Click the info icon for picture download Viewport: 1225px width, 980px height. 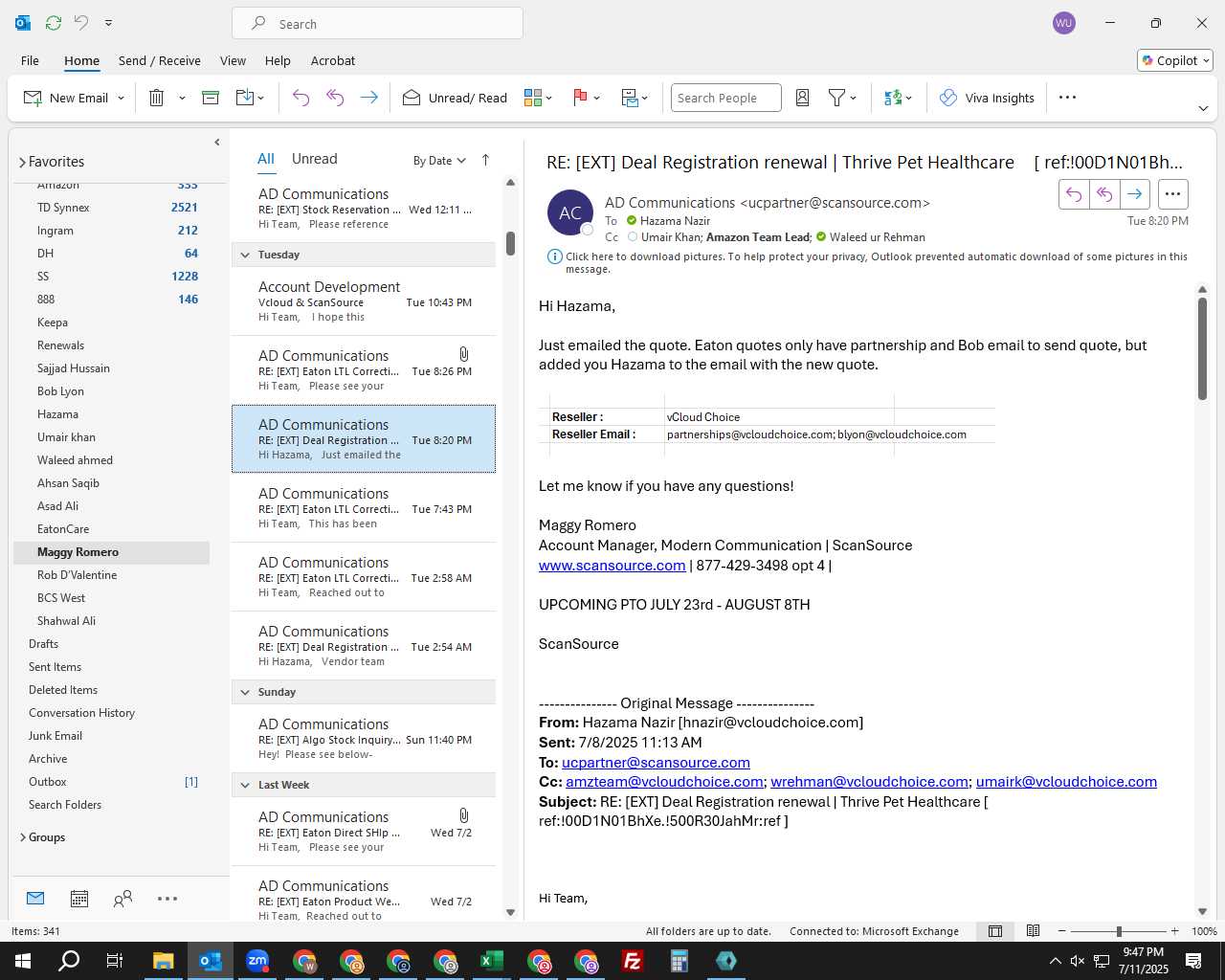[554, 256]
